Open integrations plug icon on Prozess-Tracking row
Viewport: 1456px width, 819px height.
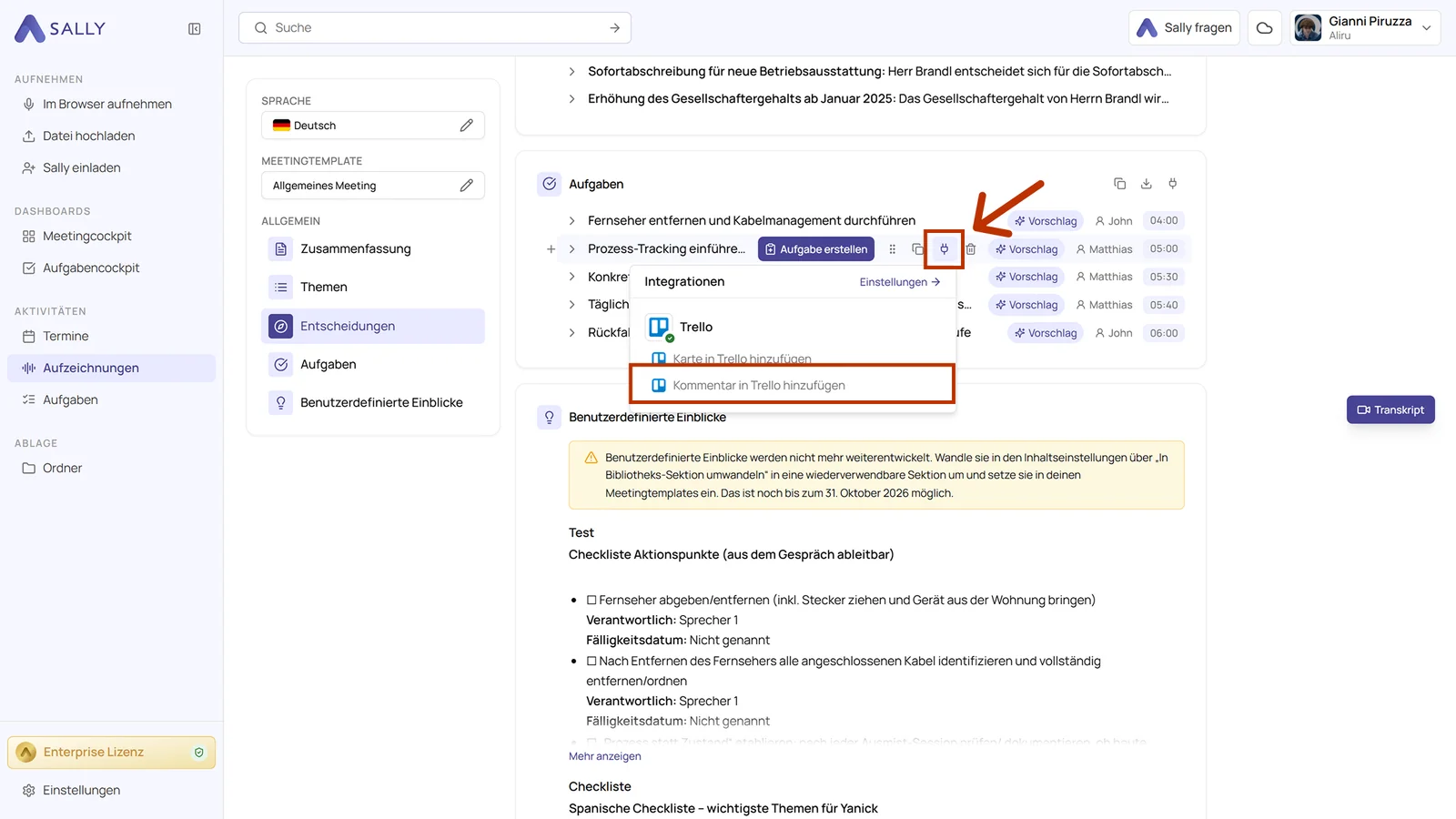[944, 249]
